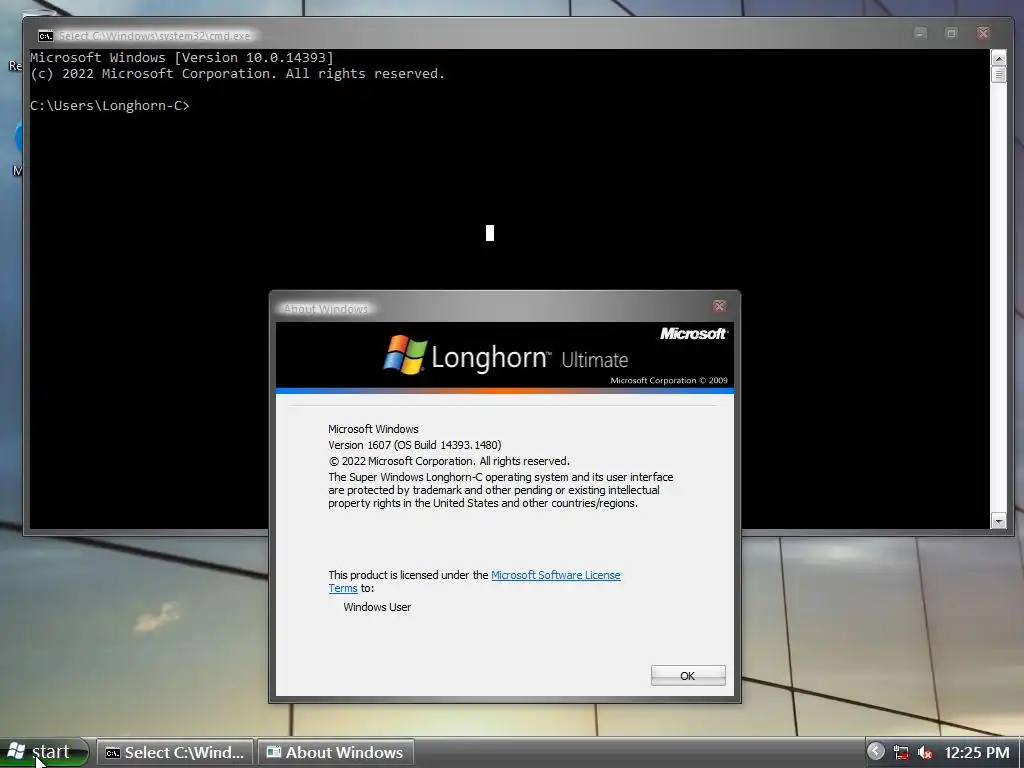The width and height of the screenshot is (1024, 768).
Task: Click cmd scrollbar up arrow
Action: pos(999,57)
